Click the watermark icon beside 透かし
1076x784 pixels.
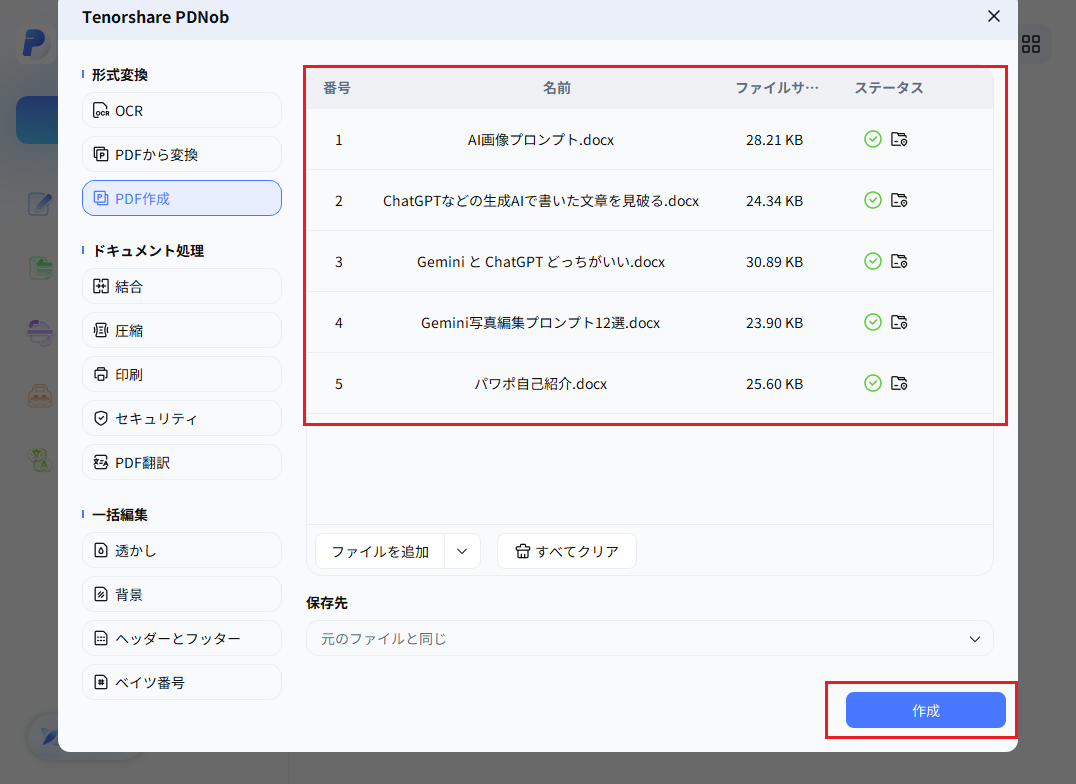pos(101,550)
